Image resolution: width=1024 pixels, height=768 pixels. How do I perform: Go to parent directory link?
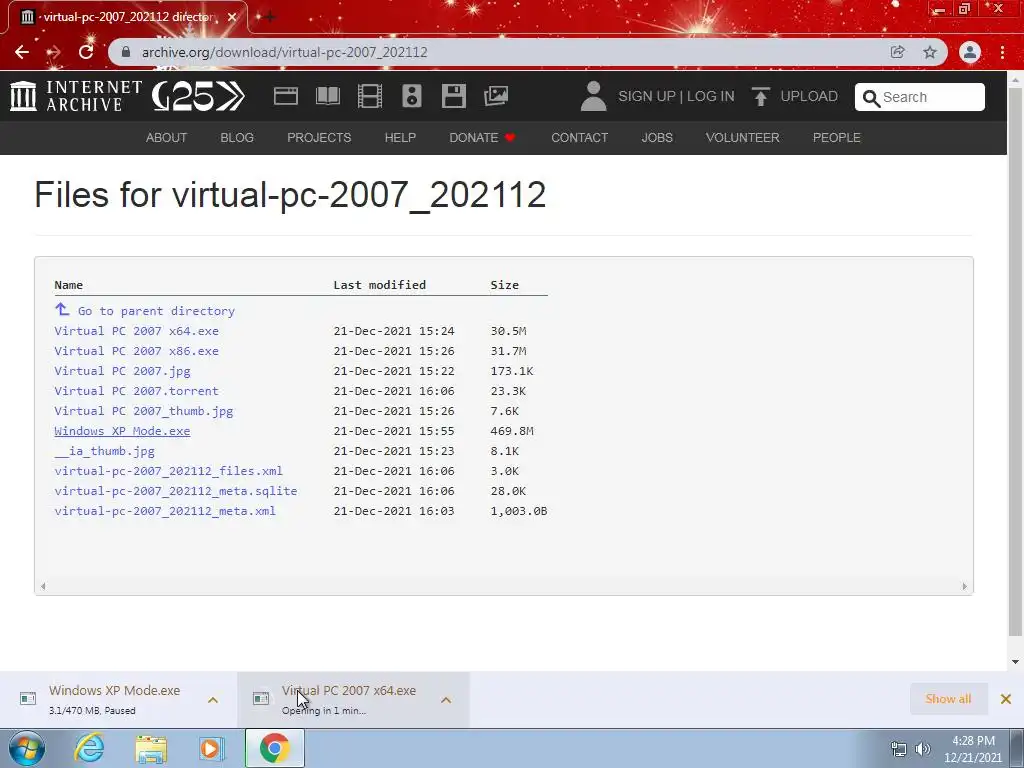coord(156,311)
